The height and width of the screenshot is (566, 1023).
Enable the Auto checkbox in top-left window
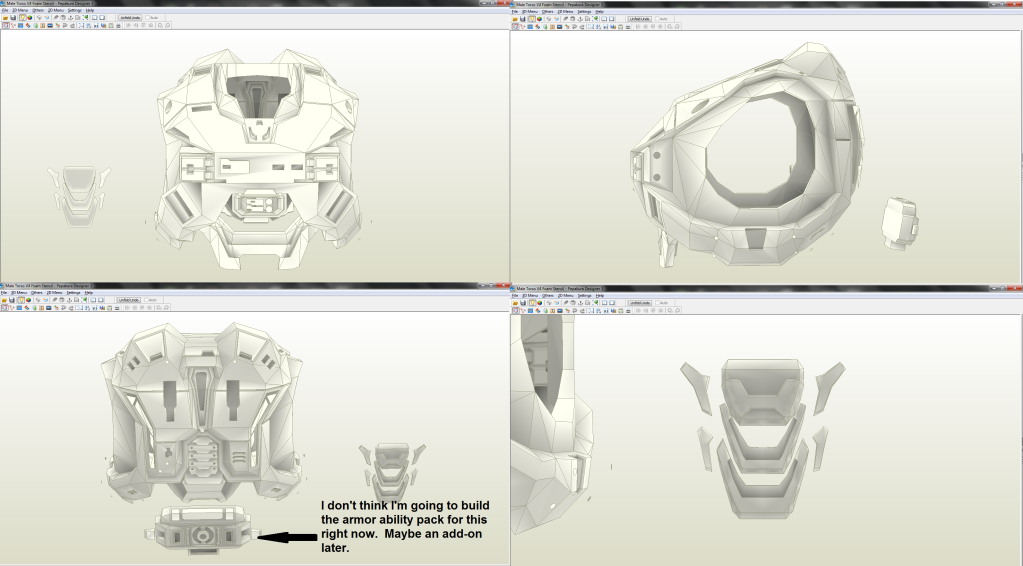point(147,18)
